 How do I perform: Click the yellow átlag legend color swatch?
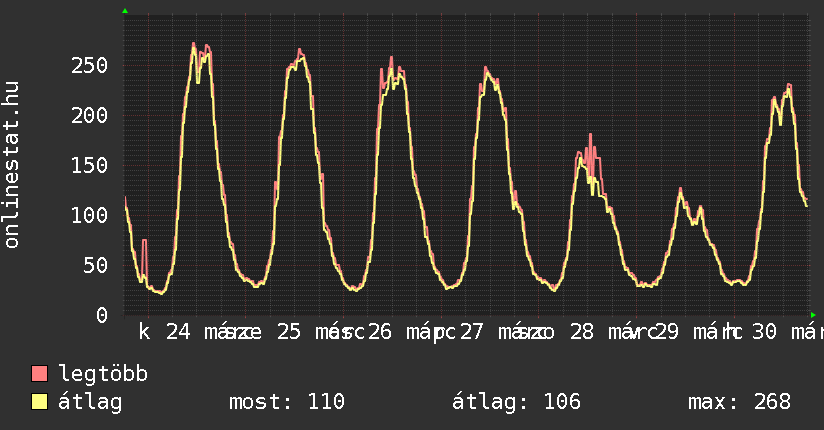(40, 402)
